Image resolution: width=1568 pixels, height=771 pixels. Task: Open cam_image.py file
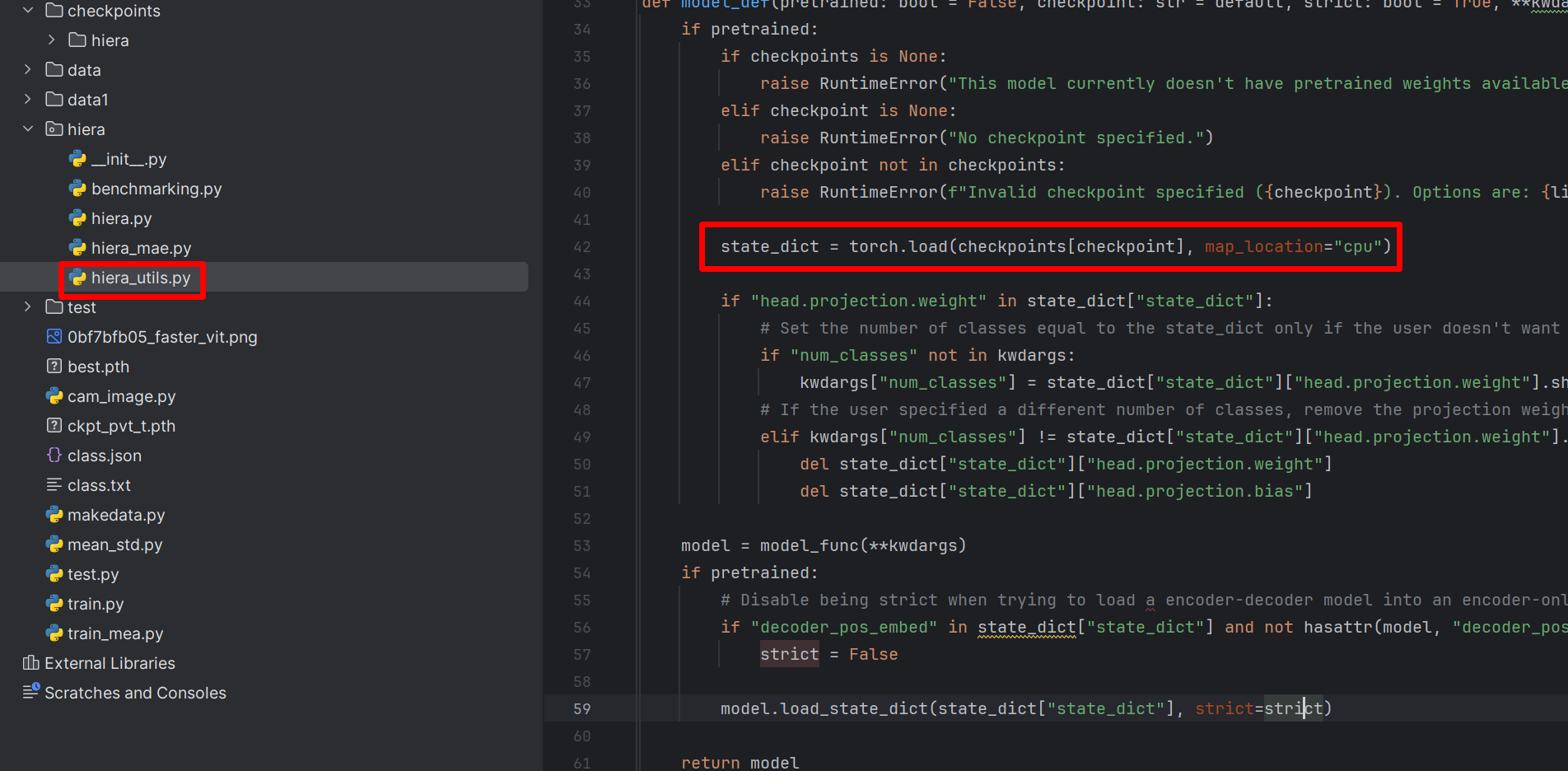122,396
